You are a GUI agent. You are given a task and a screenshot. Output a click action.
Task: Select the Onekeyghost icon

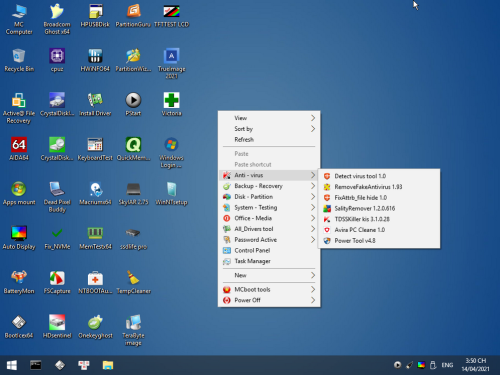pyautogui.click(x=95, y=327)
